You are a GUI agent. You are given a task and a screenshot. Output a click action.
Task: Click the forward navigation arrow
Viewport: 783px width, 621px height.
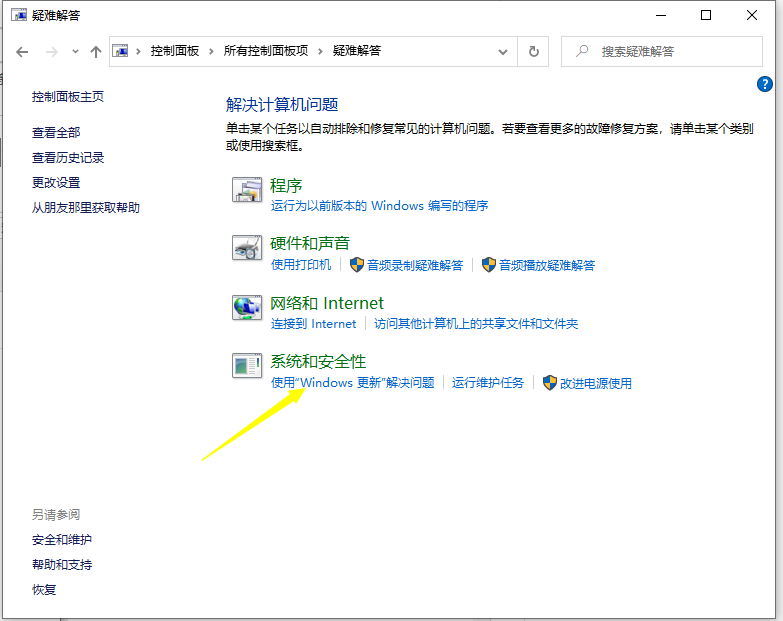(51, 51)
